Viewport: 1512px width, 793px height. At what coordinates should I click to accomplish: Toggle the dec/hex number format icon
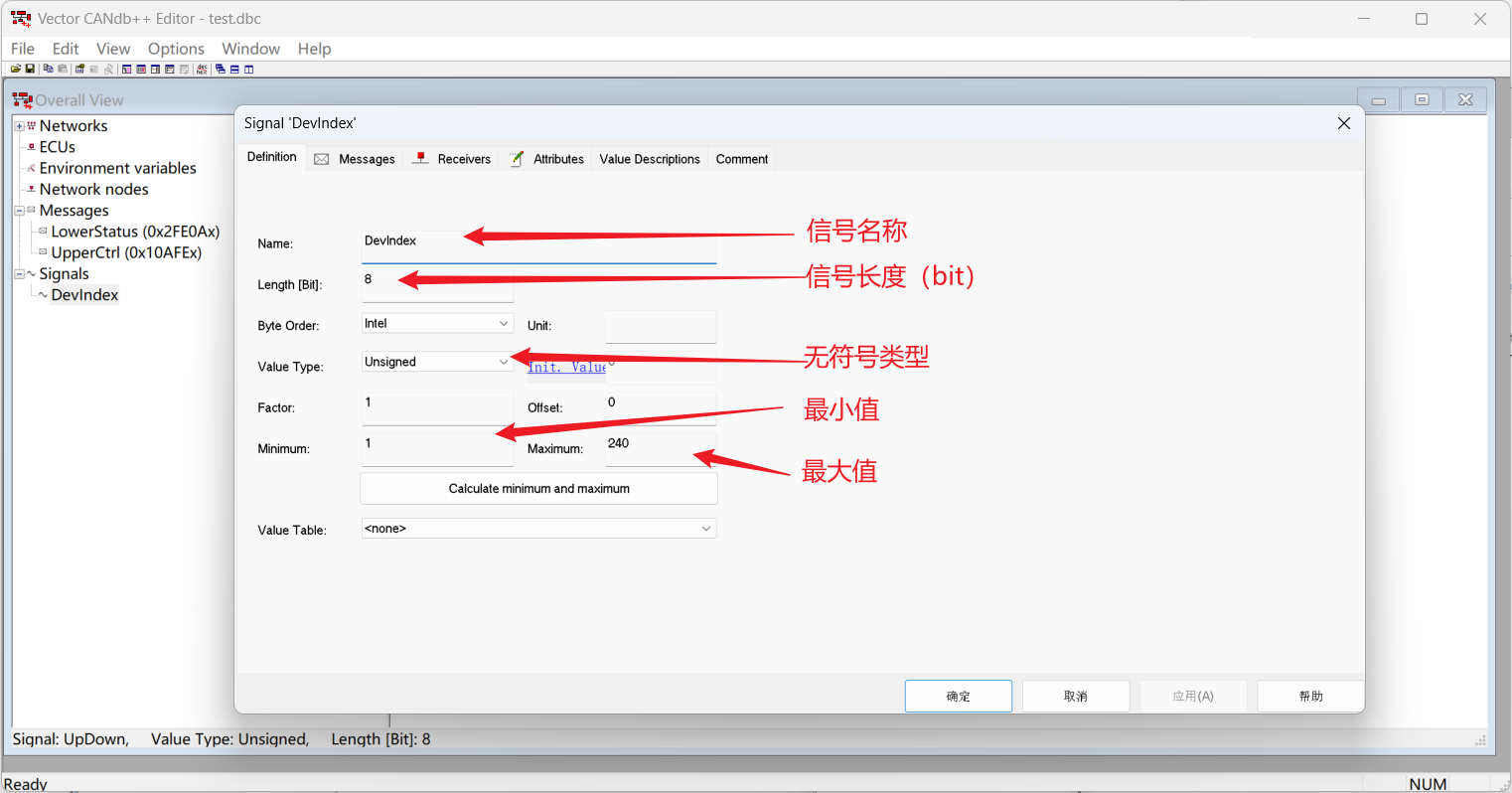coord(203,70)
